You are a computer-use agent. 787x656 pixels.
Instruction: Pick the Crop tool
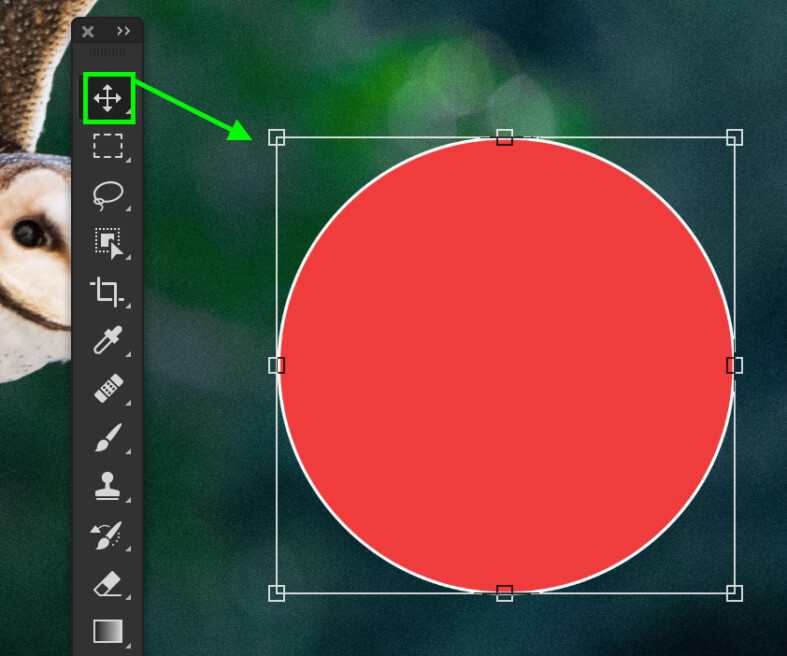point(107,292)
